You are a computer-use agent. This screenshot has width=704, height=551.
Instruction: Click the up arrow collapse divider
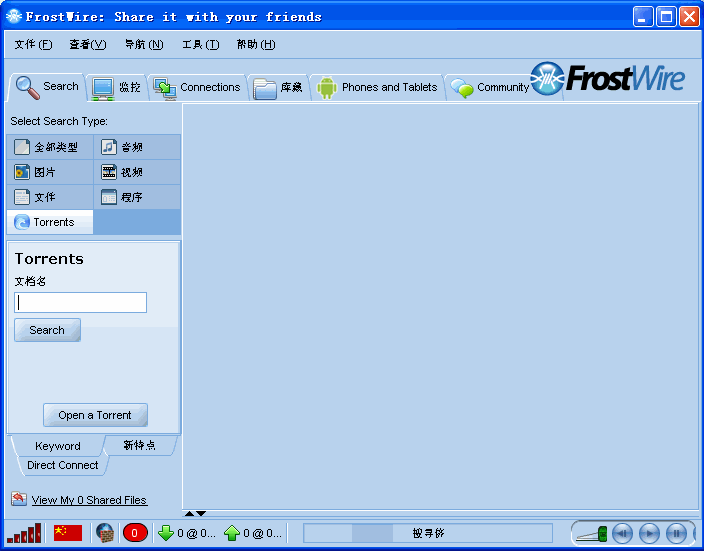(x=189, y=513)
